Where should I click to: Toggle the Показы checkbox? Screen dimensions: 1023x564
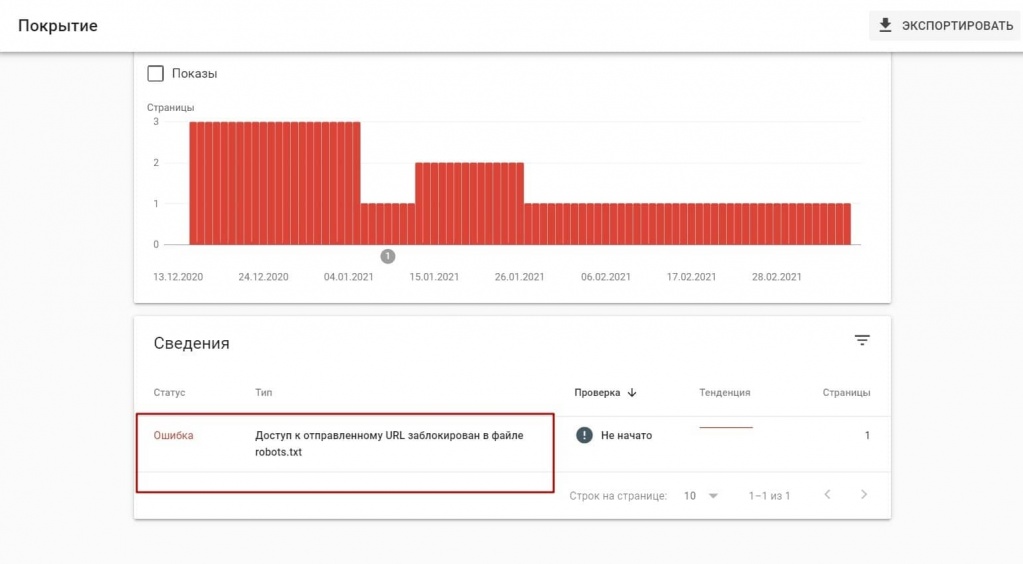coord(155,73)
